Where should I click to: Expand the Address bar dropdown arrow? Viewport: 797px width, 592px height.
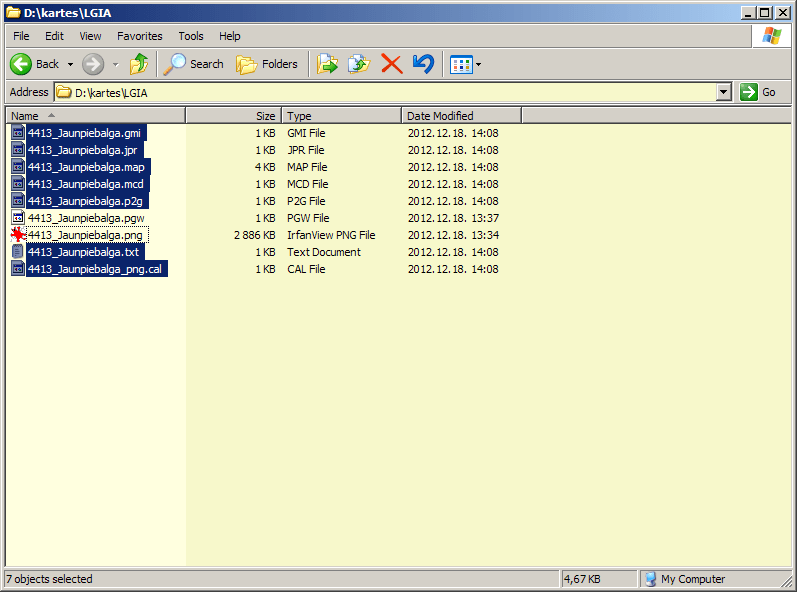pyautogui.click(x=724, y=92)
